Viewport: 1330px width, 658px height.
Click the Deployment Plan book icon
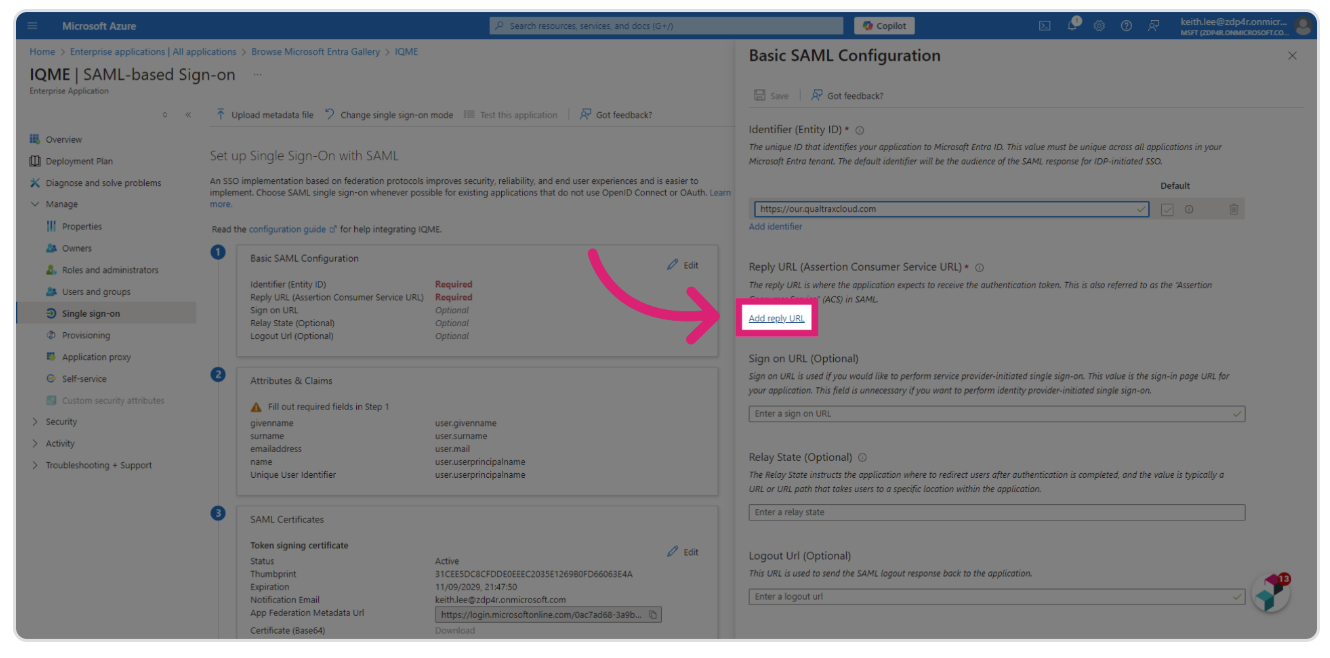click(35, 161)
